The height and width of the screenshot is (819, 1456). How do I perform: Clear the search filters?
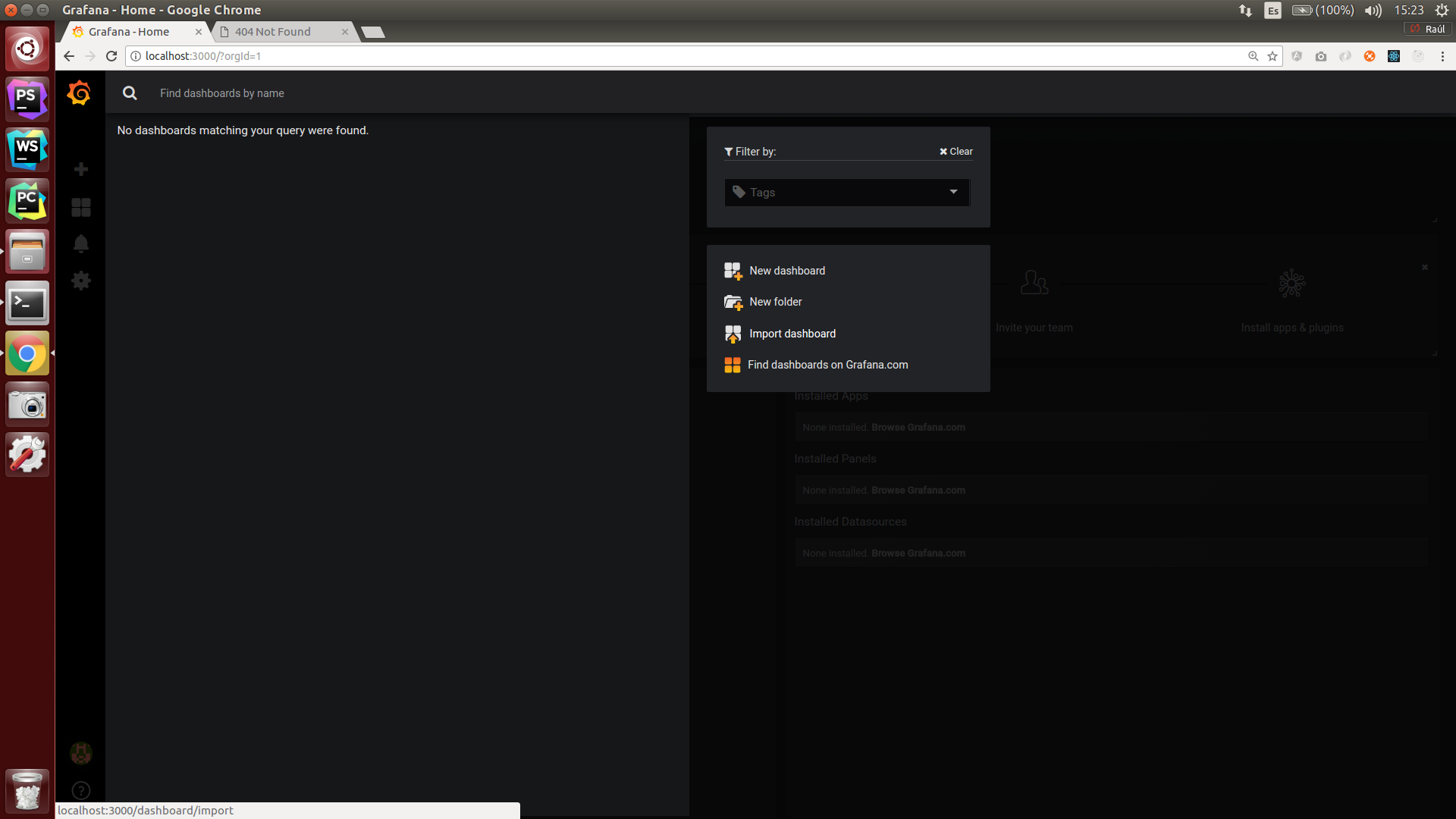tap(956, 152)
